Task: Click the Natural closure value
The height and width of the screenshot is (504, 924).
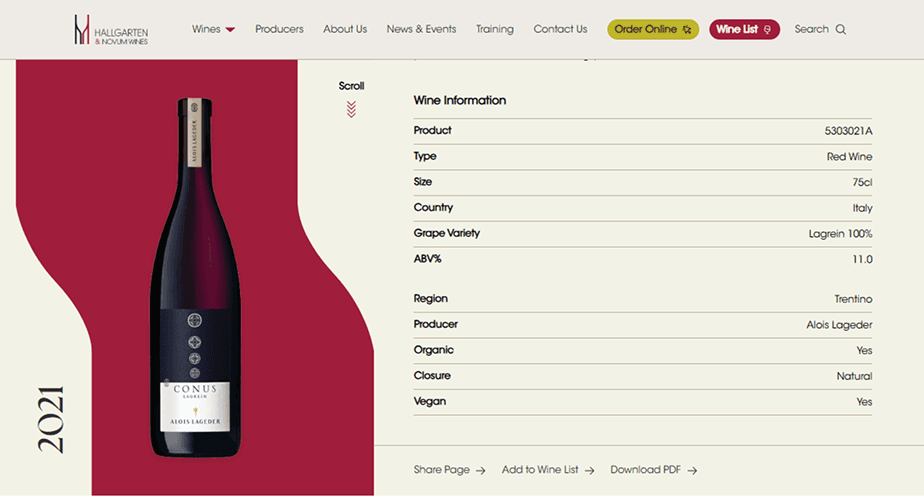Action: click(854, 376)
